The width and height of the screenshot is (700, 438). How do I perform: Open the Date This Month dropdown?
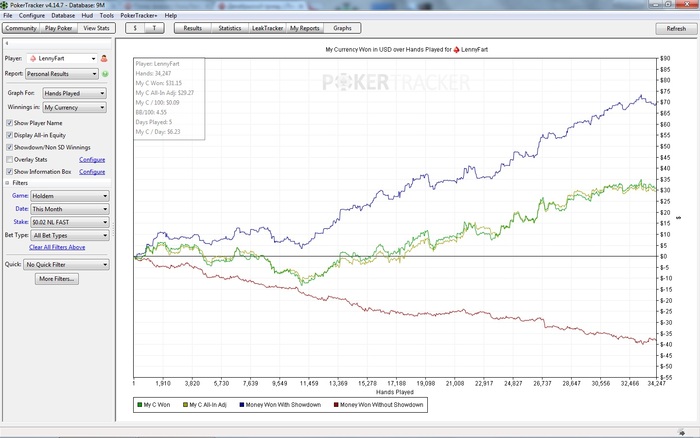click(x=70, y=209)
